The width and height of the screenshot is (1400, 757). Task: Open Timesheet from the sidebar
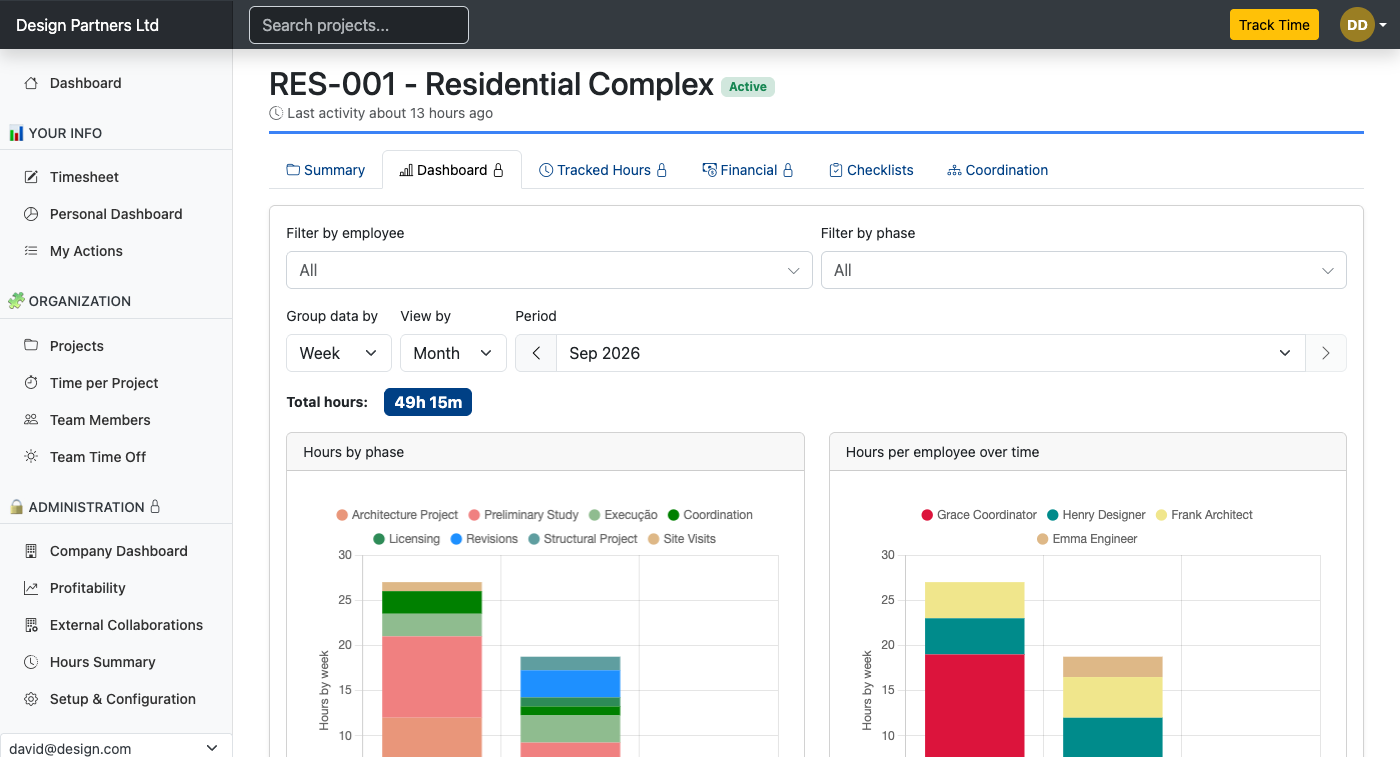[x=116, y=177]
